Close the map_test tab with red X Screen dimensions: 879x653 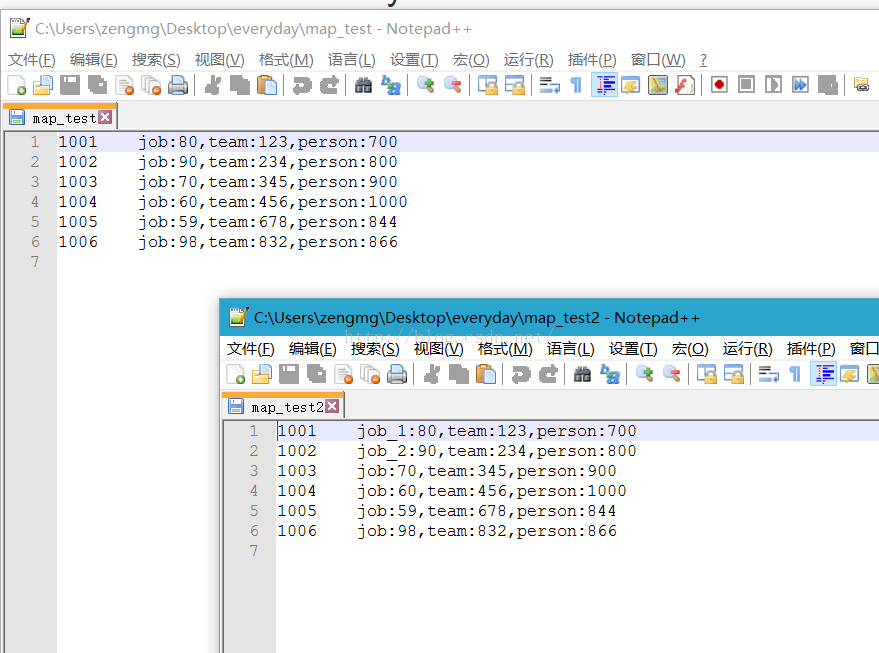(x=105, y=117)
